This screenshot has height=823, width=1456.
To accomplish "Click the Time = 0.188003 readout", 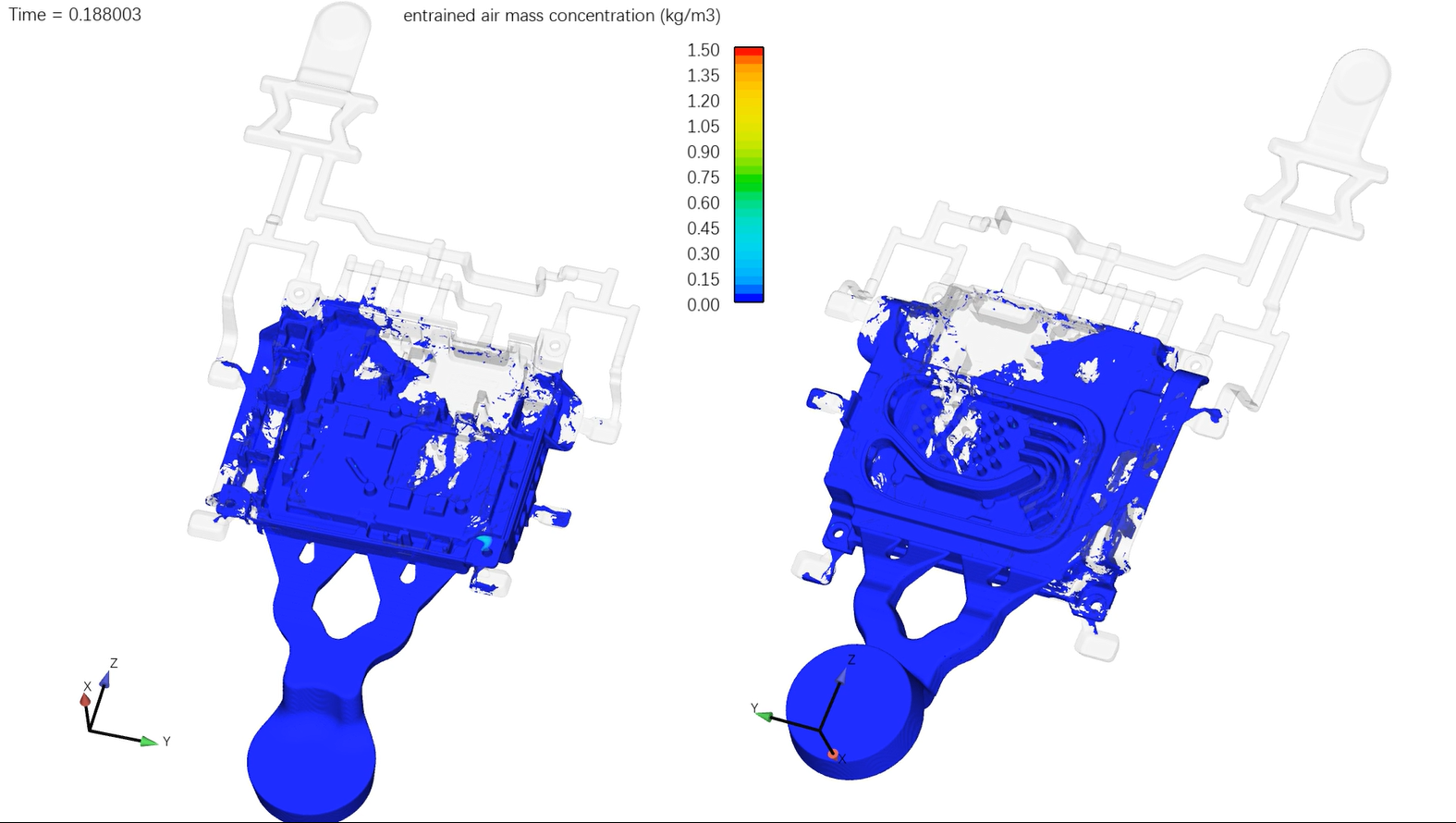I will pos(75,15).
